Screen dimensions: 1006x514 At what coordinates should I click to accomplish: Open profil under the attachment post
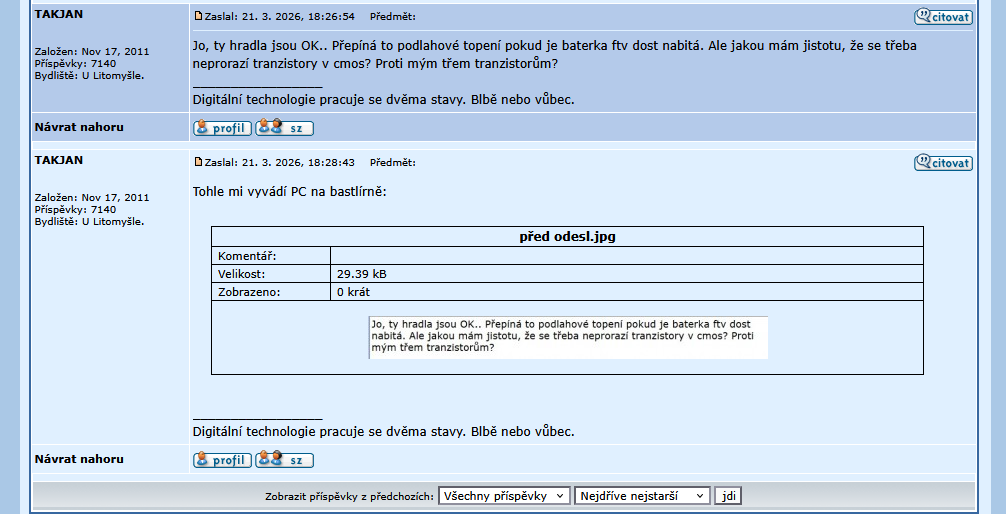[222, 460]
